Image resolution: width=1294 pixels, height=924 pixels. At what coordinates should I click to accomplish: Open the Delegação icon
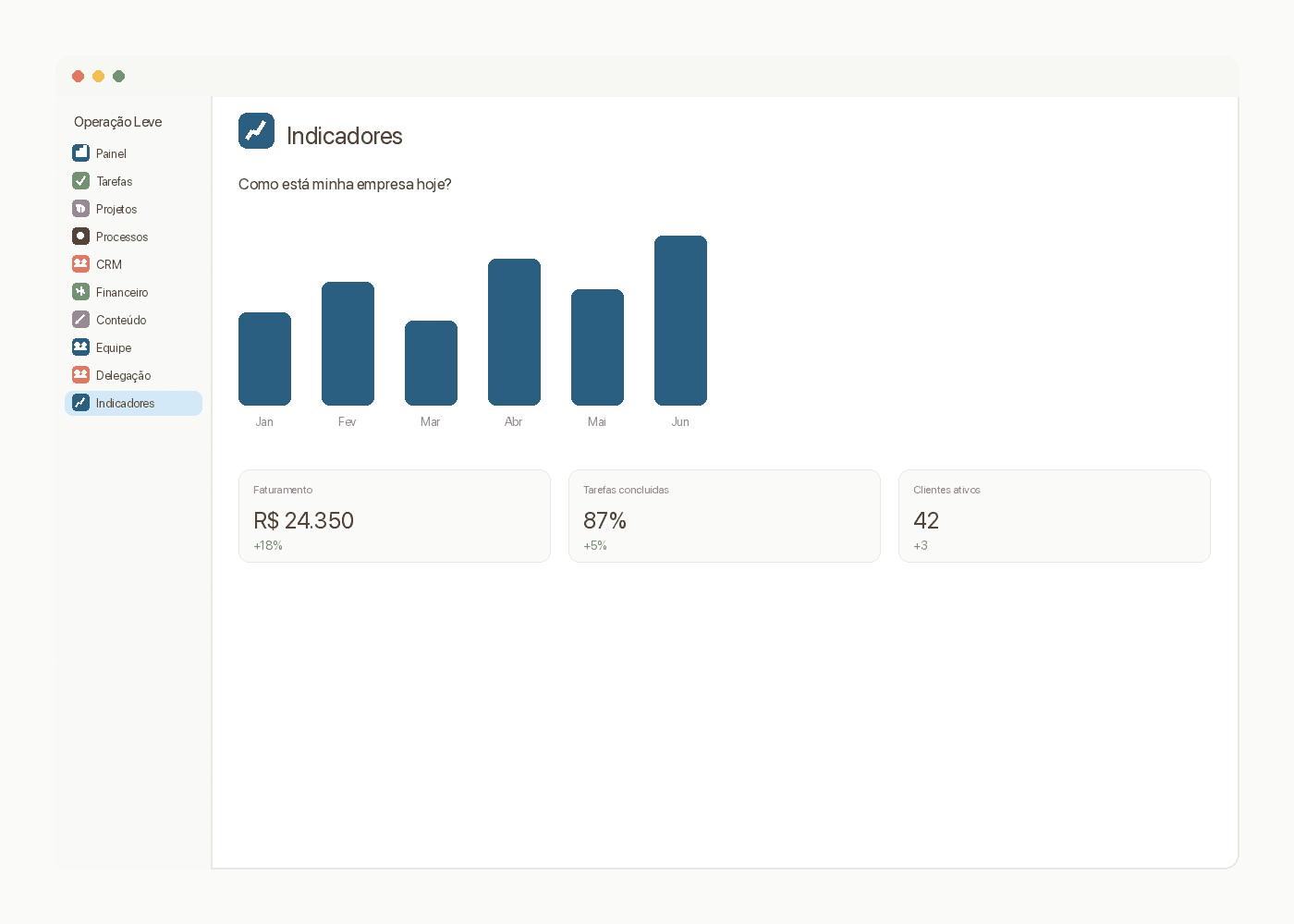point(81,375)
